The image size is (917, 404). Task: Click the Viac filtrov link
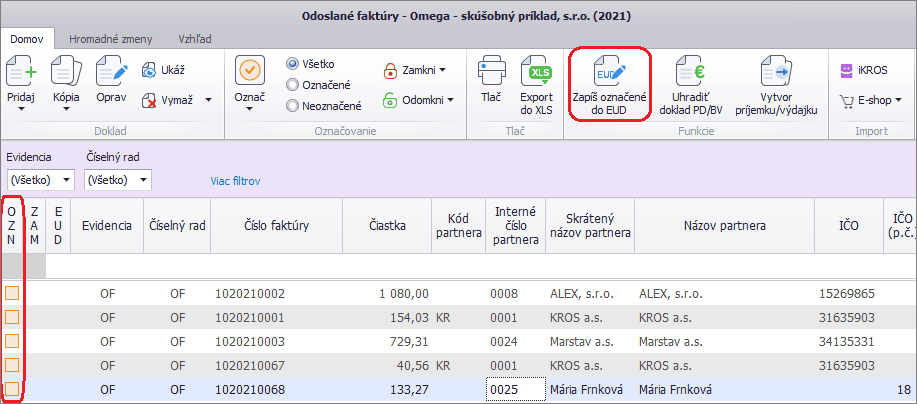point(235,181)
